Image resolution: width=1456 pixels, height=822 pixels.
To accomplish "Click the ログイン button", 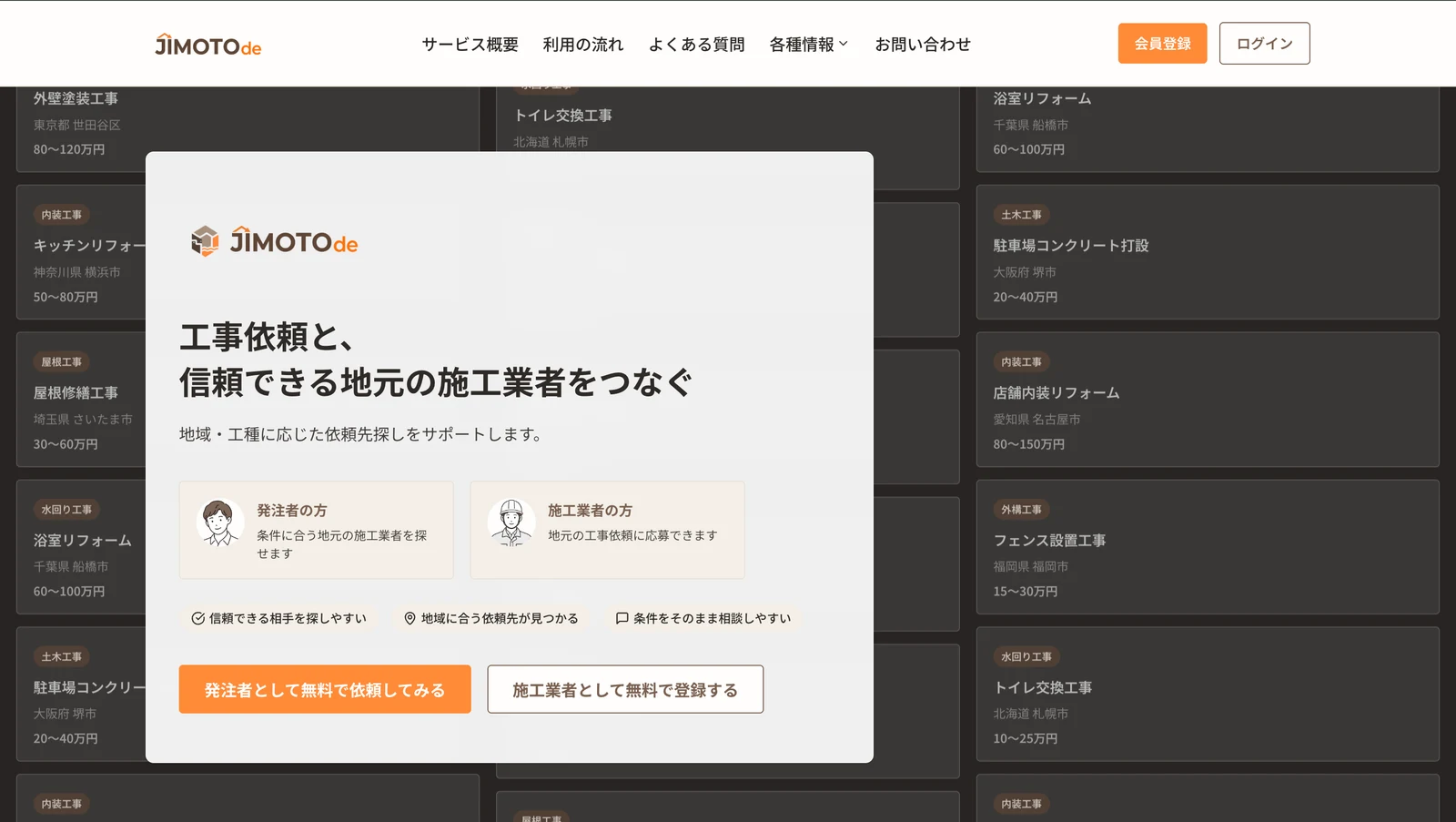I will pyautogui.click(x=1264, y=44).
